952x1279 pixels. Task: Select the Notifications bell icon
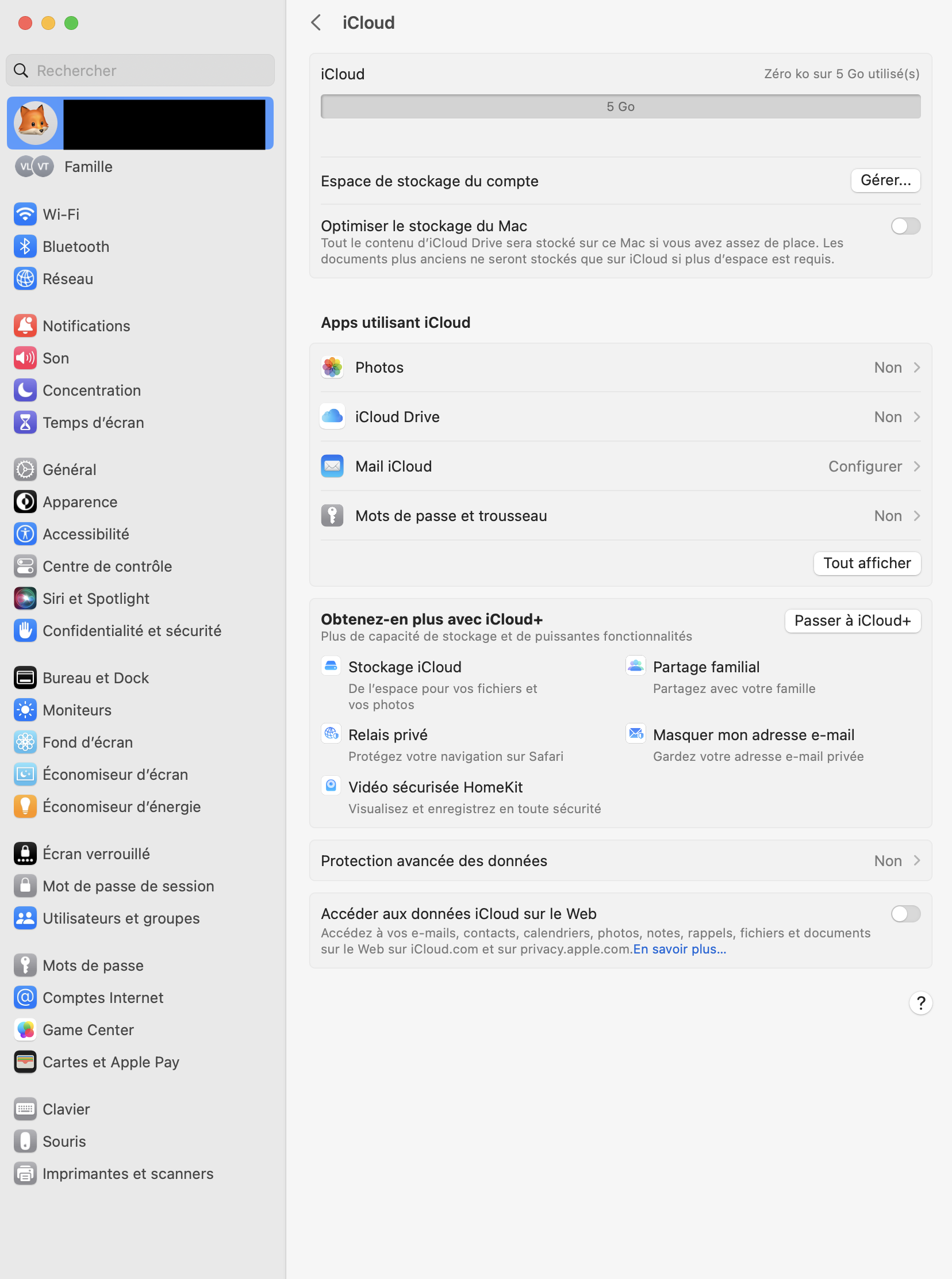(25, 326)
